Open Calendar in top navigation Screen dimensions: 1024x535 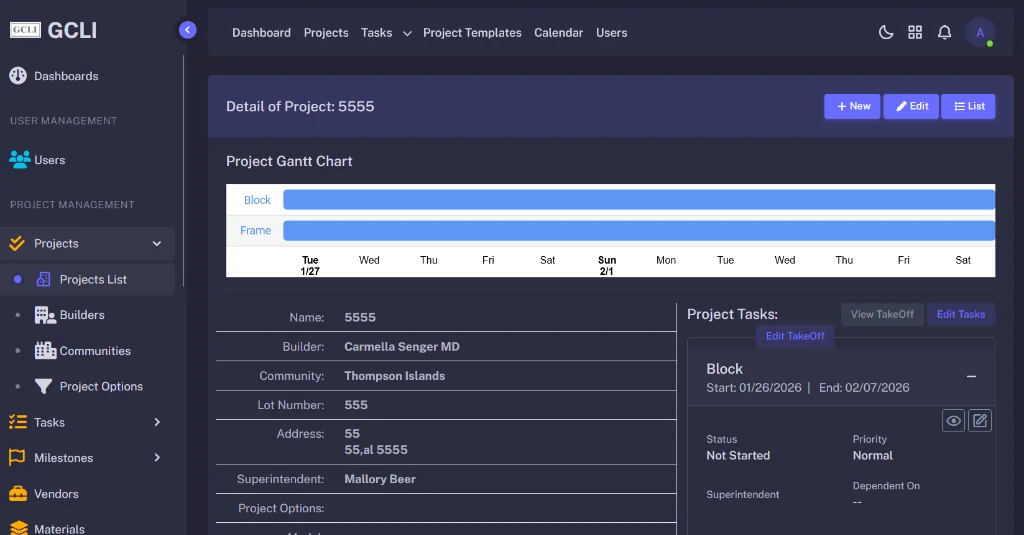click(x=558, y=33)
